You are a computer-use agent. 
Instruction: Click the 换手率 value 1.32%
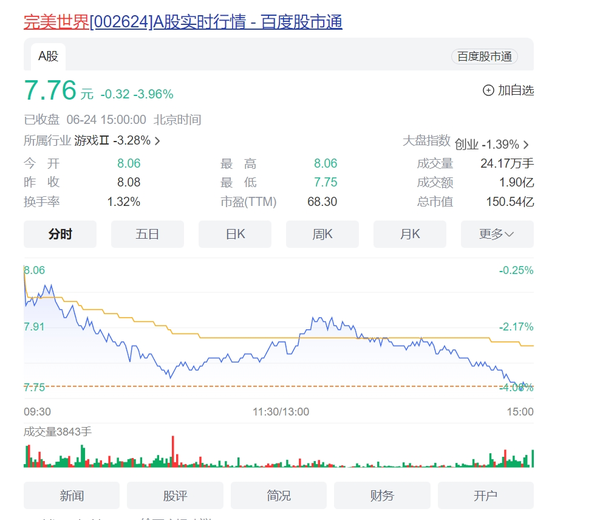[124, 202]
